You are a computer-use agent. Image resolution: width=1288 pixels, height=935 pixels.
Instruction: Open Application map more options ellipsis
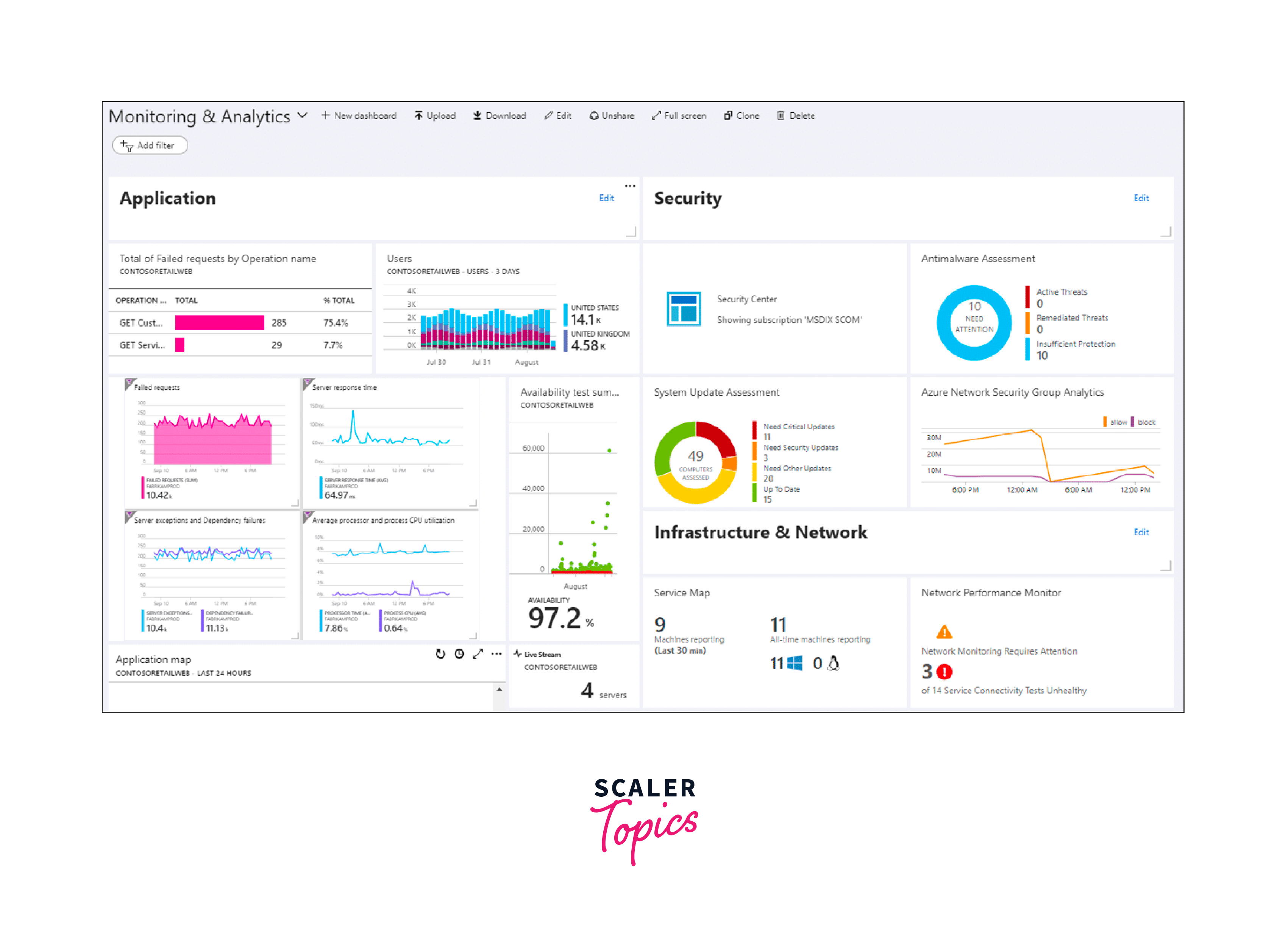click(496, 654)
